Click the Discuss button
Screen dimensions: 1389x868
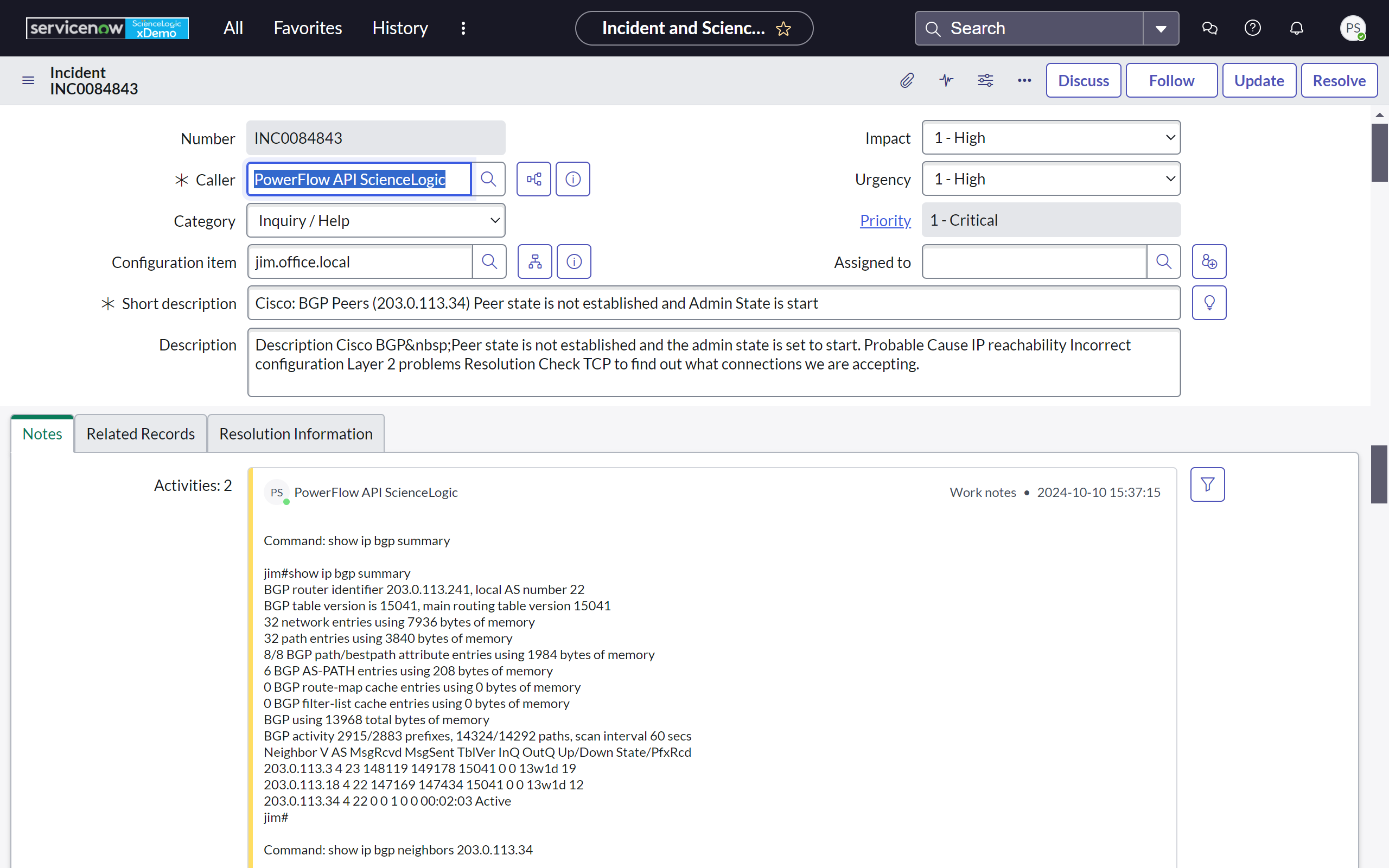(1083, 79)
